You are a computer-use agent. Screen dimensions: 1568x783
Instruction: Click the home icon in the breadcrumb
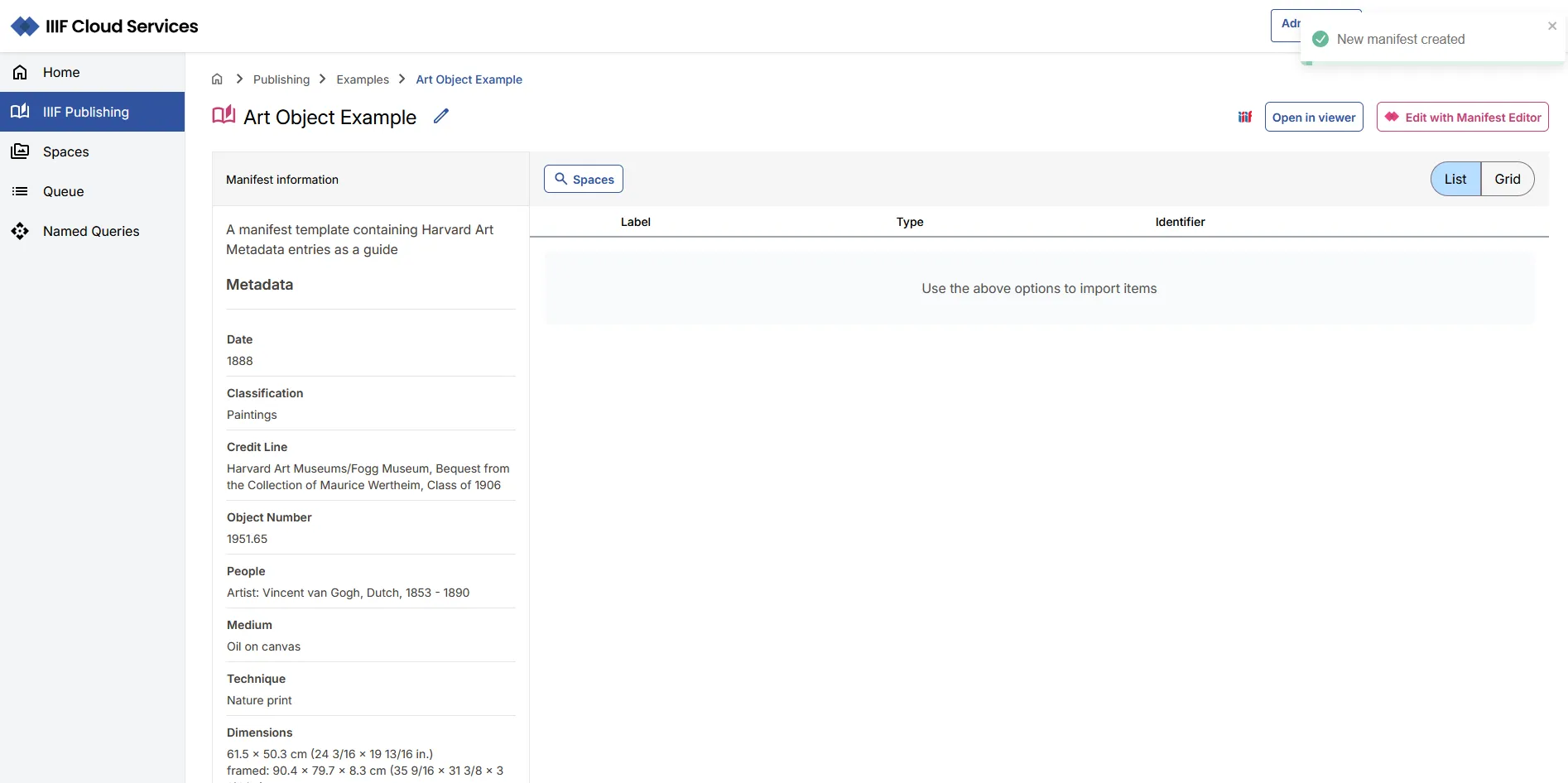coord(216,79)
